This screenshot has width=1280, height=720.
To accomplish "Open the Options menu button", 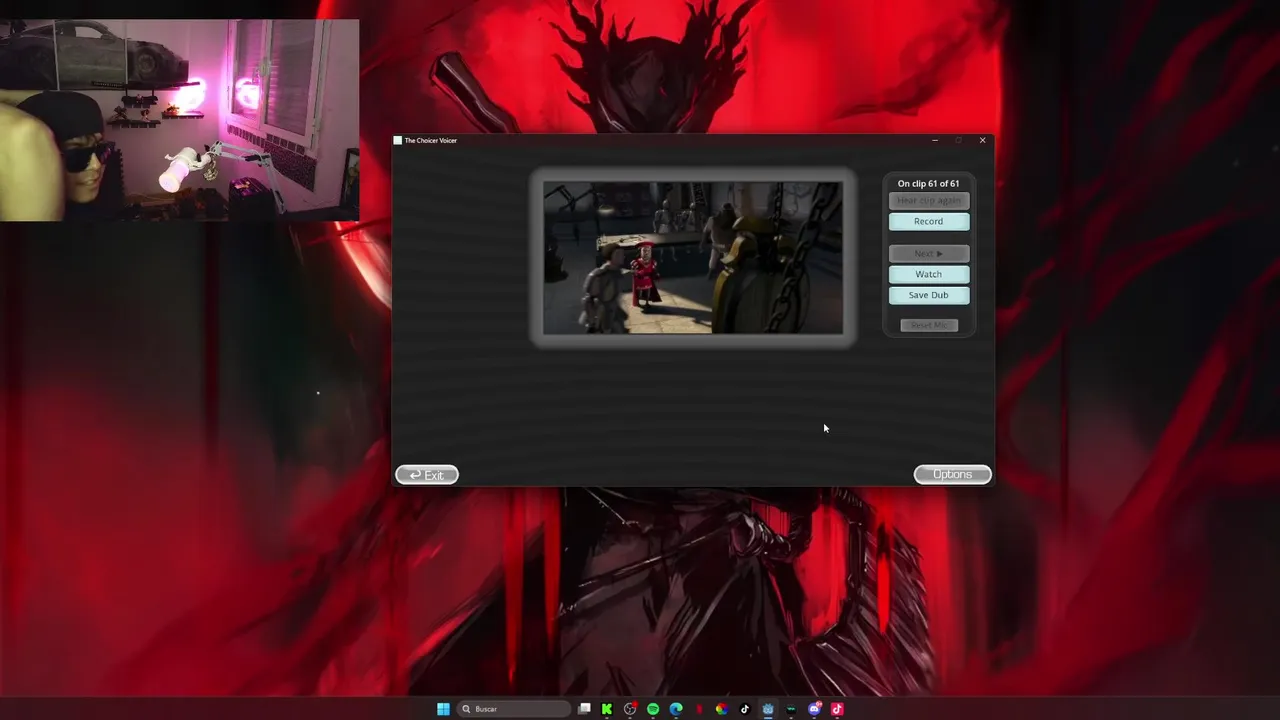I will [952, 474].
